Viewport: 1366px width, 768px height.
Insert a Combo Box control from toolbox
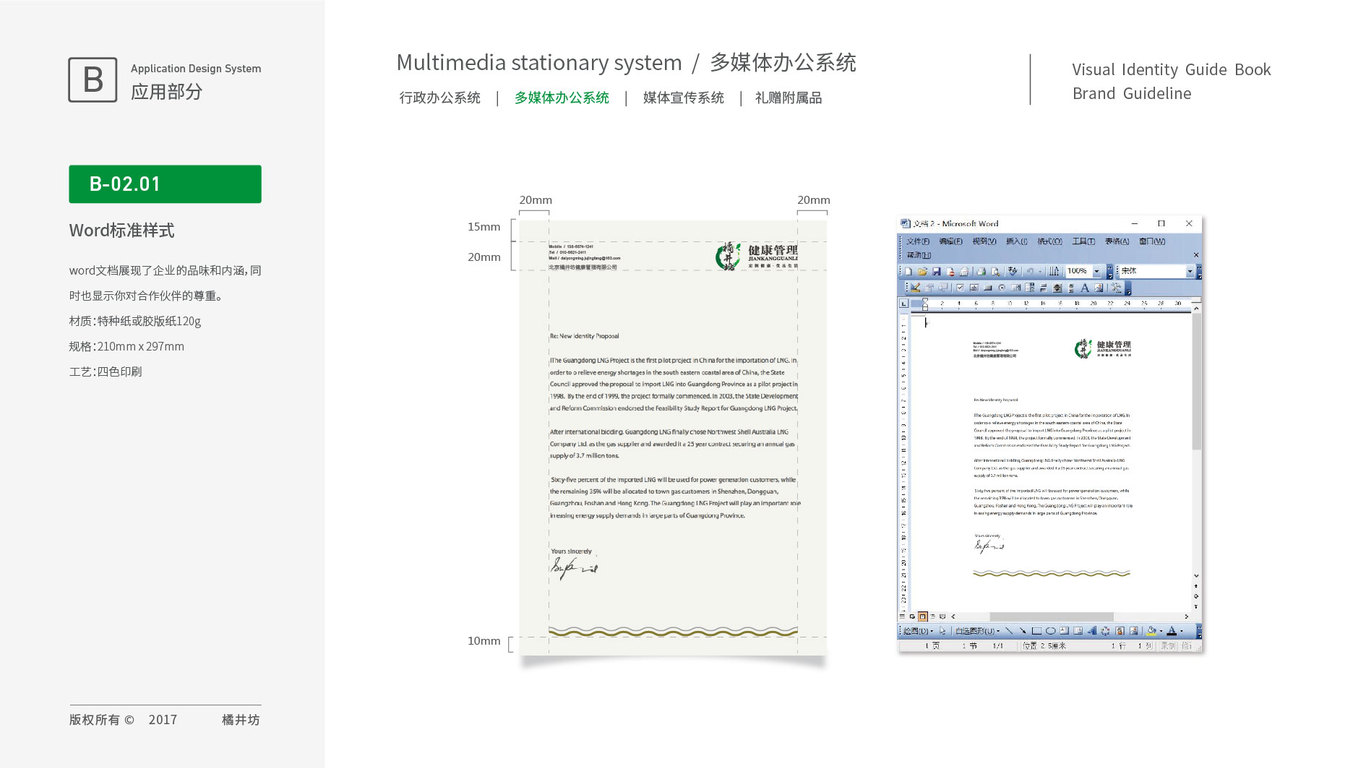pos(1030,288)
